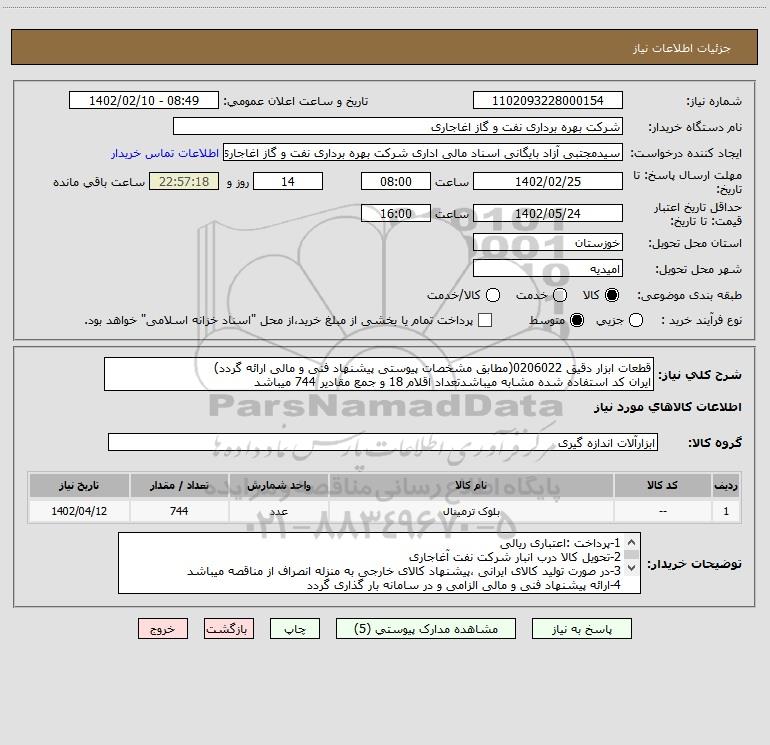Click response deadline time 08:00
The width and height of the screenshot is (770, 745).
pyautogui.click(x=396, y=182)
